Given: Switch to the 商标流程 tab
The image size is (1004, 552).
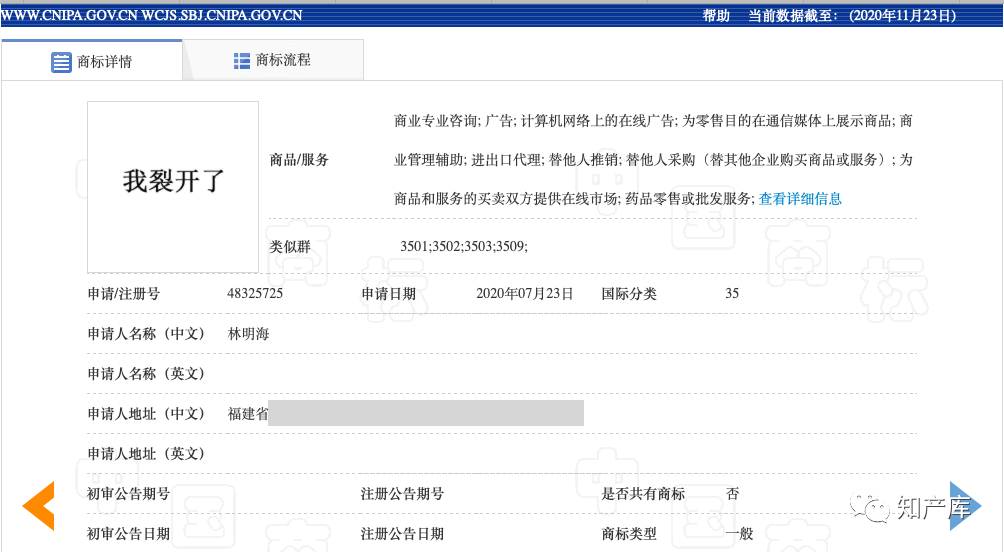Looking at the screenshot, I should tap(273, 60).
